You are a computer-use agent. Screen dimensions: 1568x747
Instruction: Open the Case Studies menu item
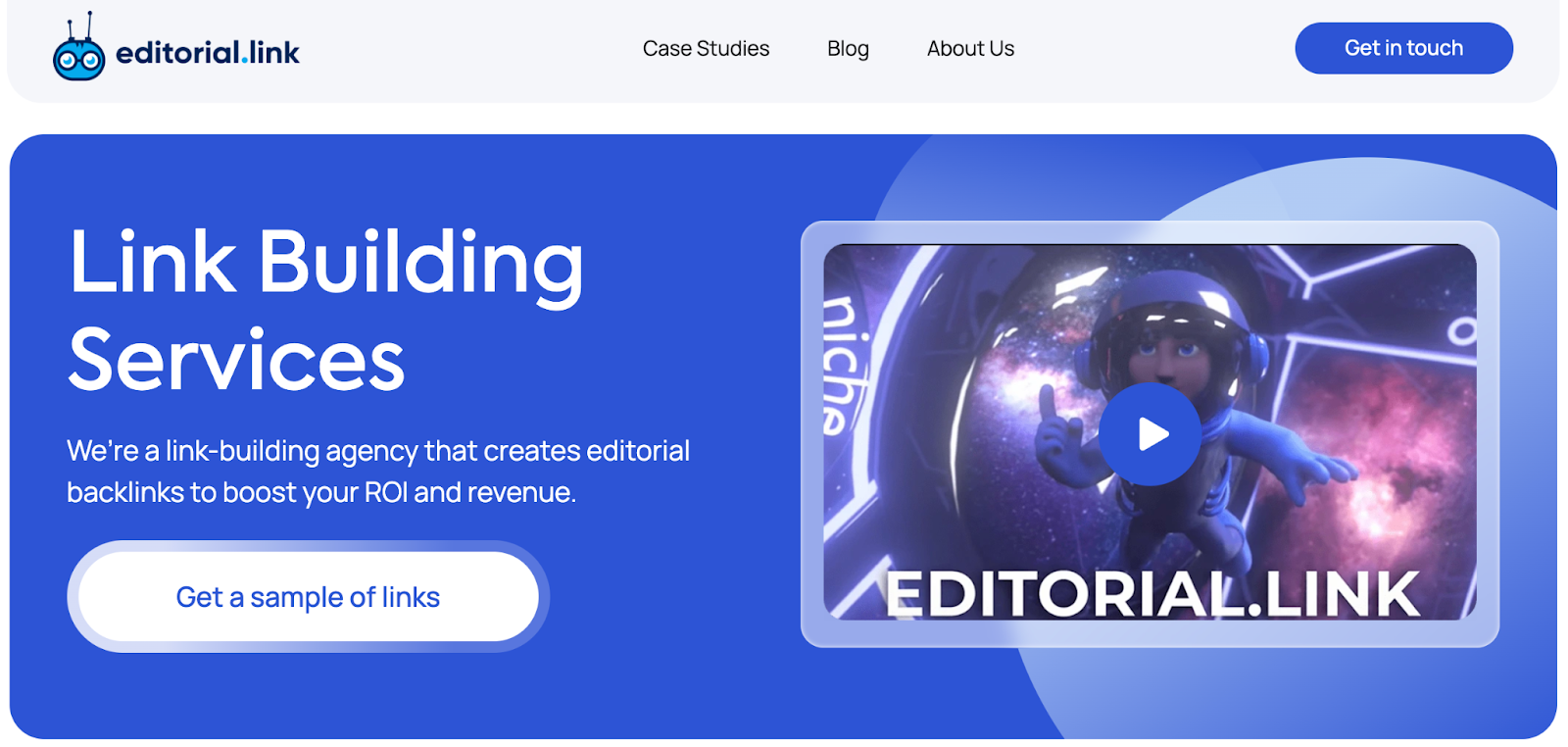point(706,48)
